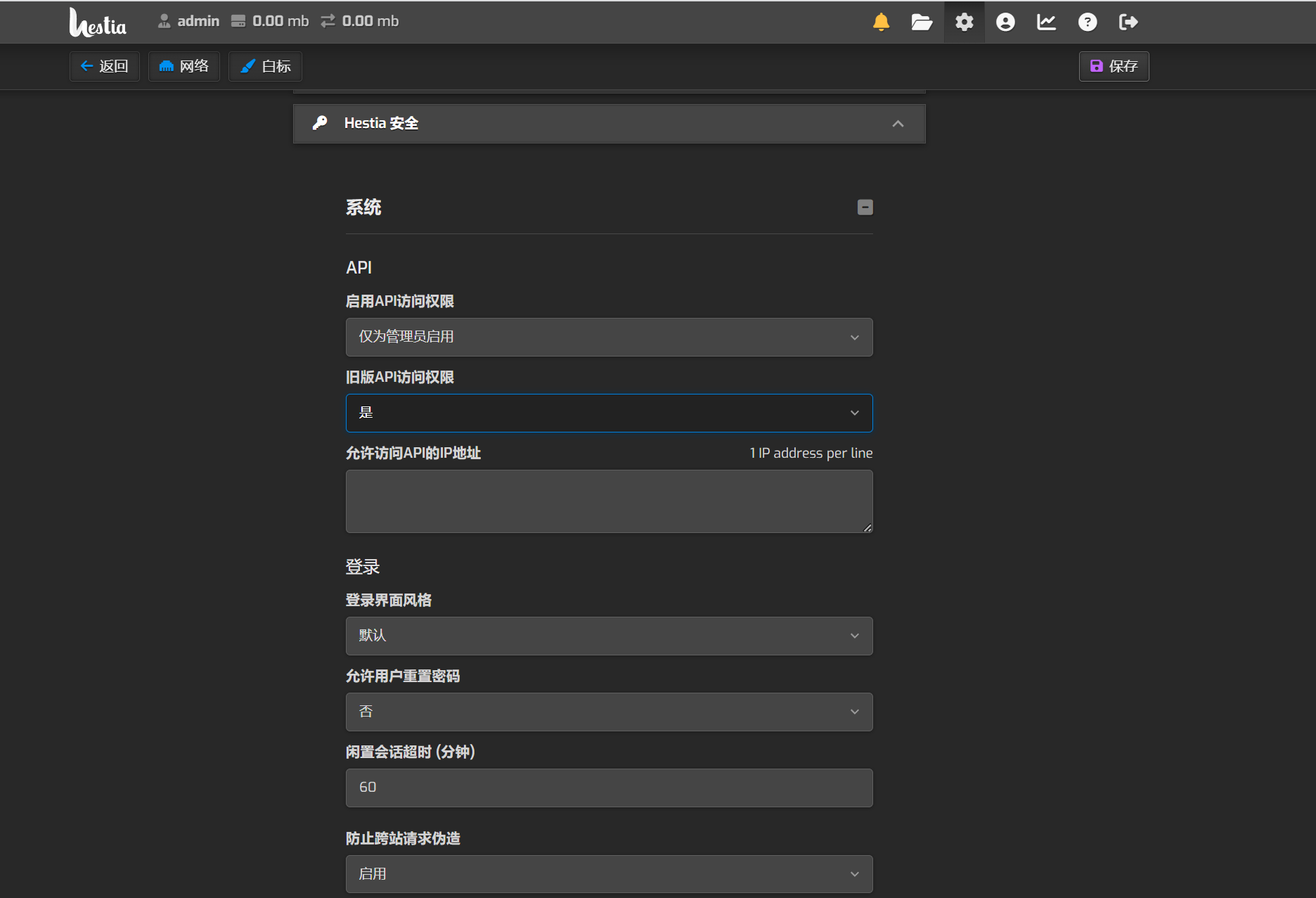This screenshot has width=1316, height=898.
Task: Collapse the Hestia 安全 panel
Action: click(x=897, y=124)
